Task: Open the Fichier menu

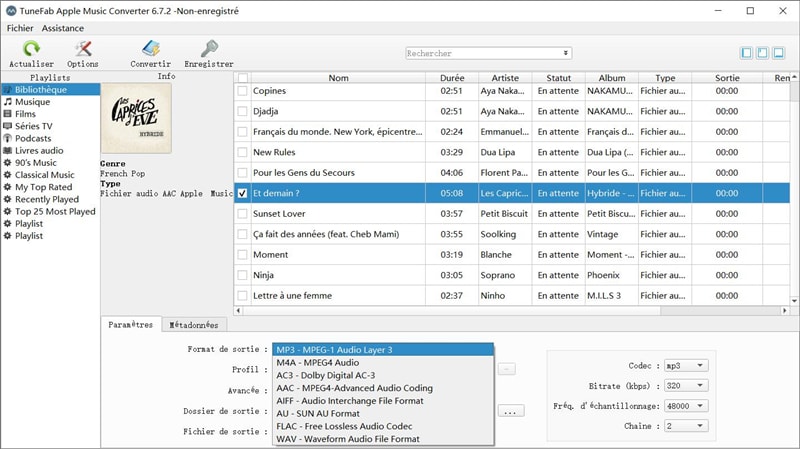Action: (x=20, y=28)
